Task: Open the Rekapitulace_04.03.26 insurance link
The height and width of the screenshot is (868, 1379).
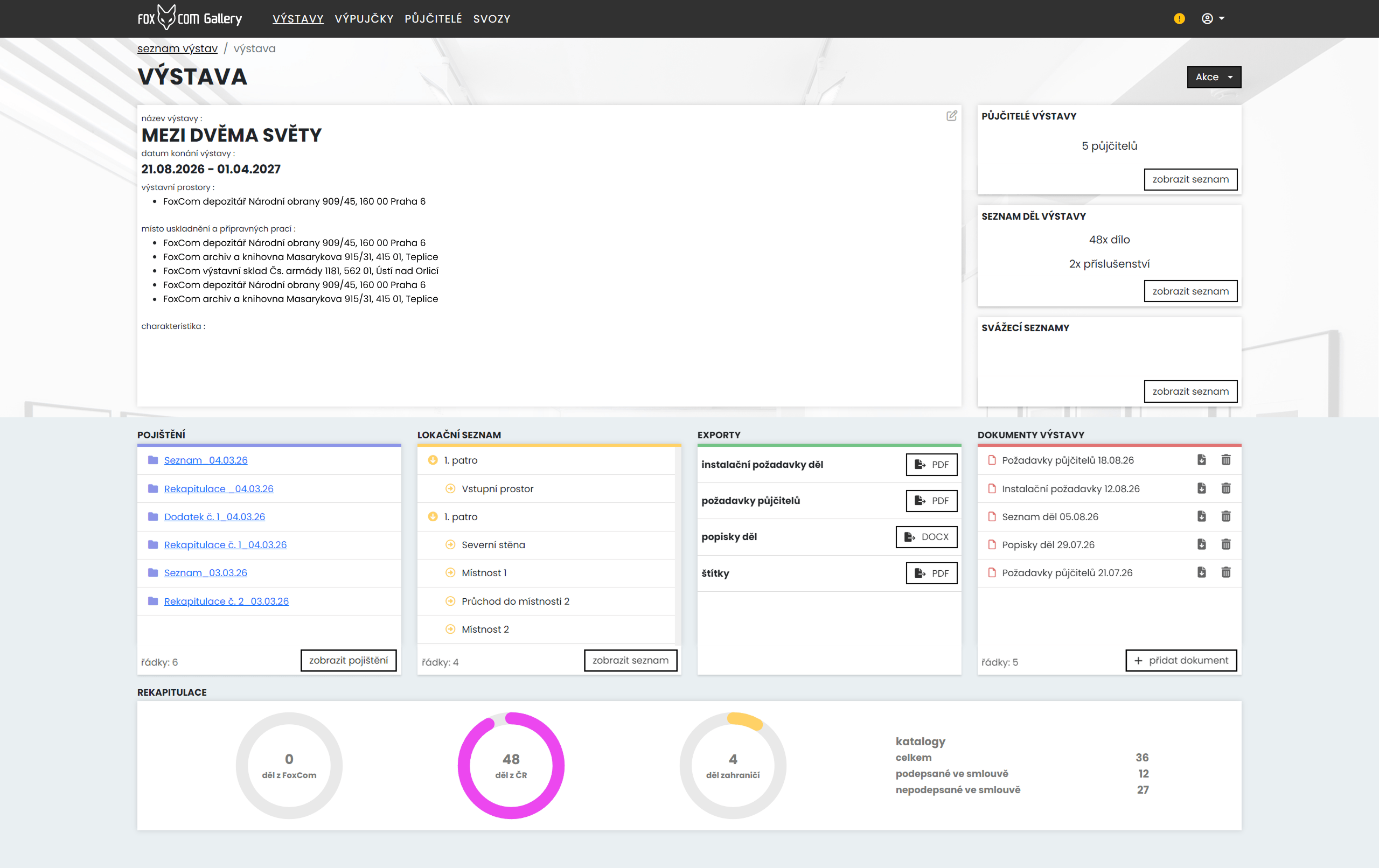Action: pos(219,488)
